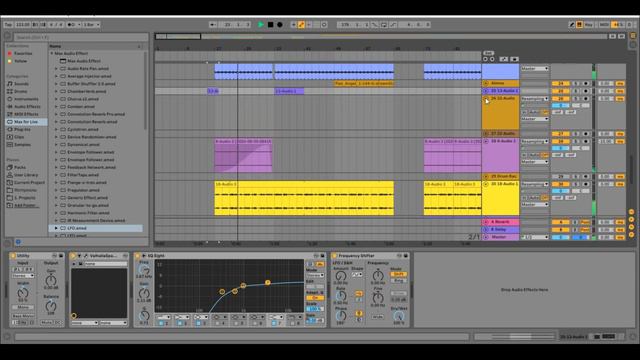Open Current Project under Places
This screenshot has height=360, width=640.
point(29,182)
